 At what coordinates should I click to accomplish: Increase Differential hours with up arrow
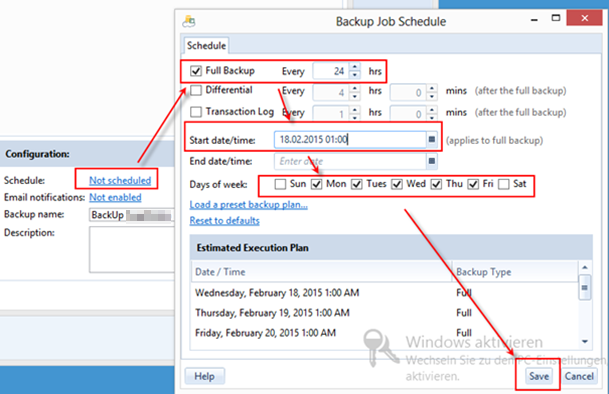pos(355,88)
